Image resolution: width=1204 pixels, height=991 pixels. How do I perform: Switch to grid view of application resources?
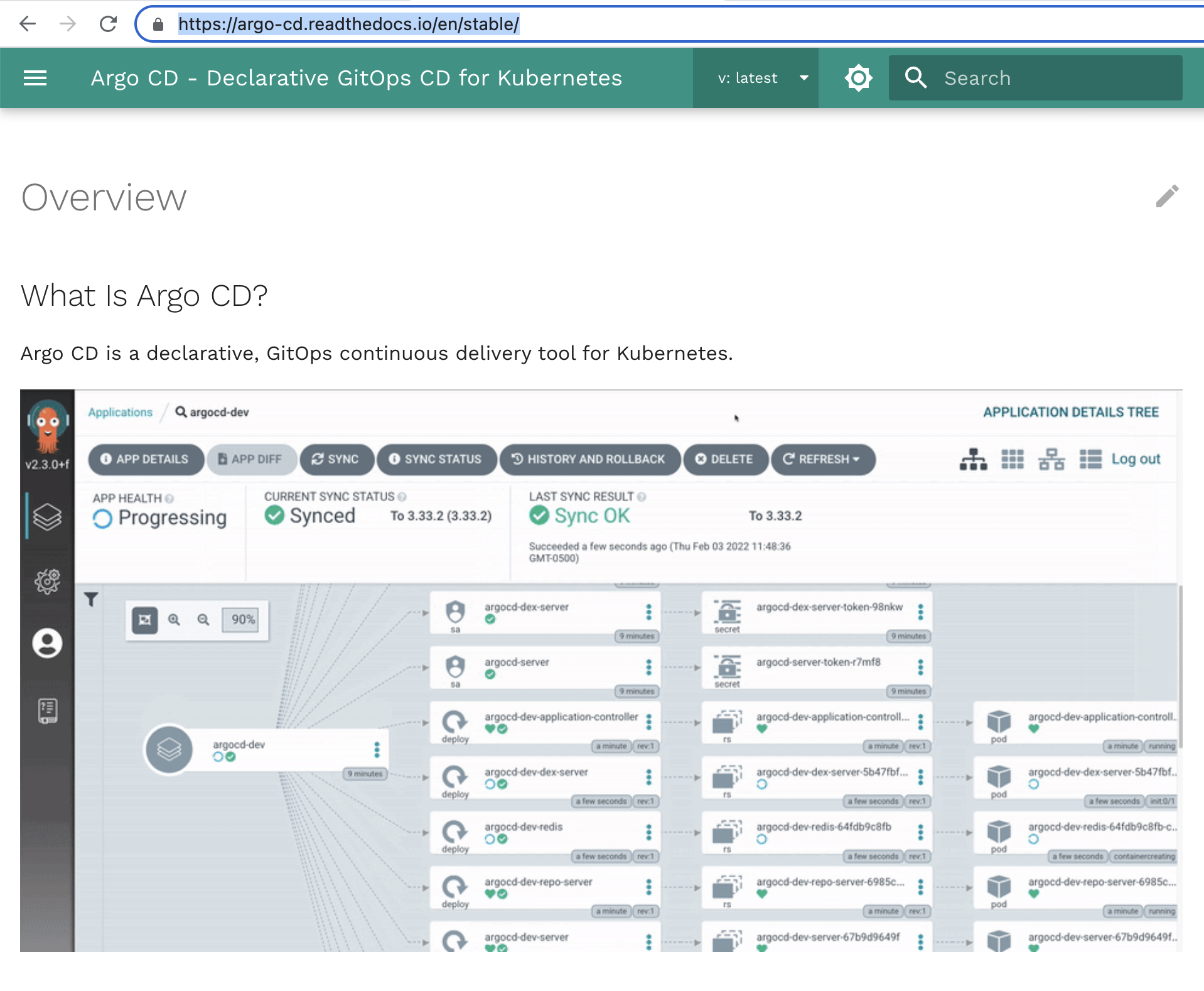click(1012, 459)
